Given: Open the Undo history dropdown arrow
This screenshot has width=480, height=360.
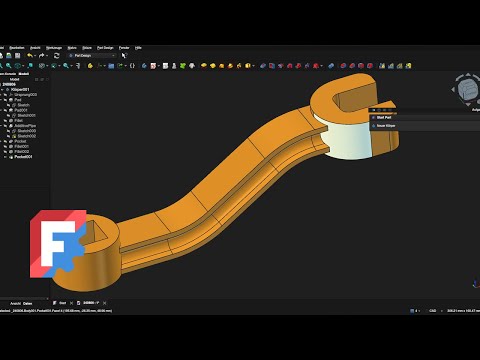Looking at the screenshot, I should (x=35, y=55).
